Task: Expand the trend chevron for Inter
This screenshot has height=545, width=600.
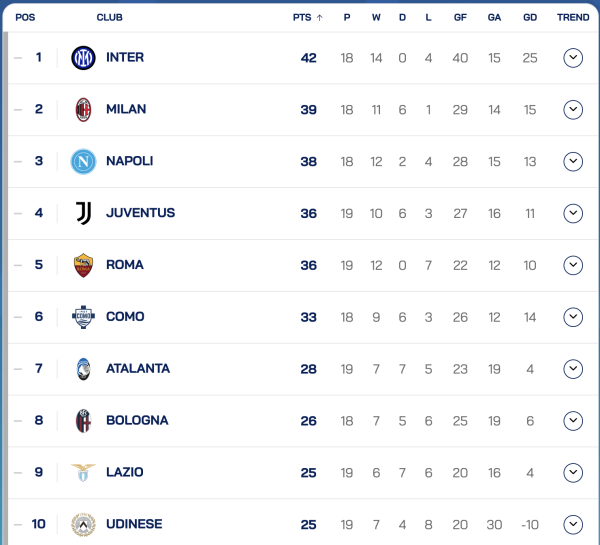Action: pyautogui.click(x=573, y=58)
